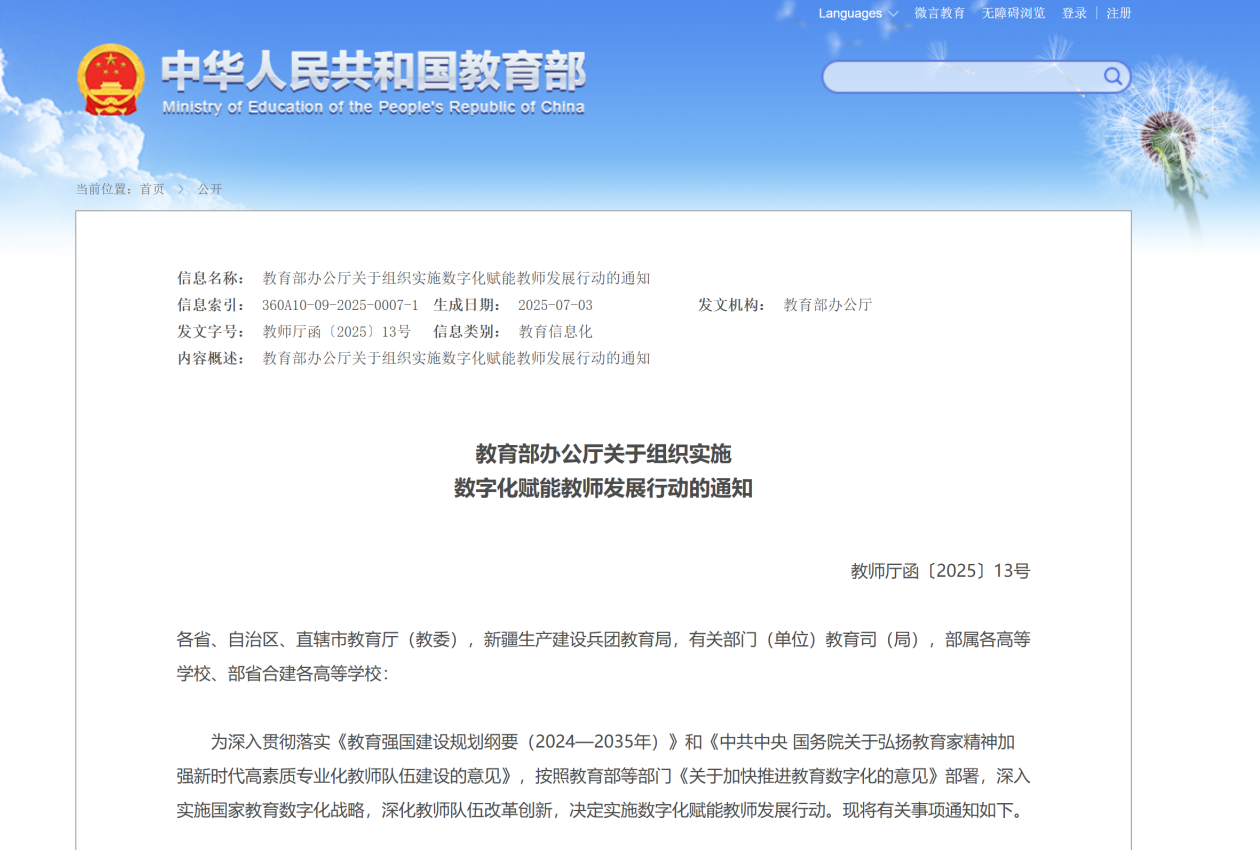Click issuing agency value 教育部办公厅
The image size is (1260, 850).
click(828, 305)
